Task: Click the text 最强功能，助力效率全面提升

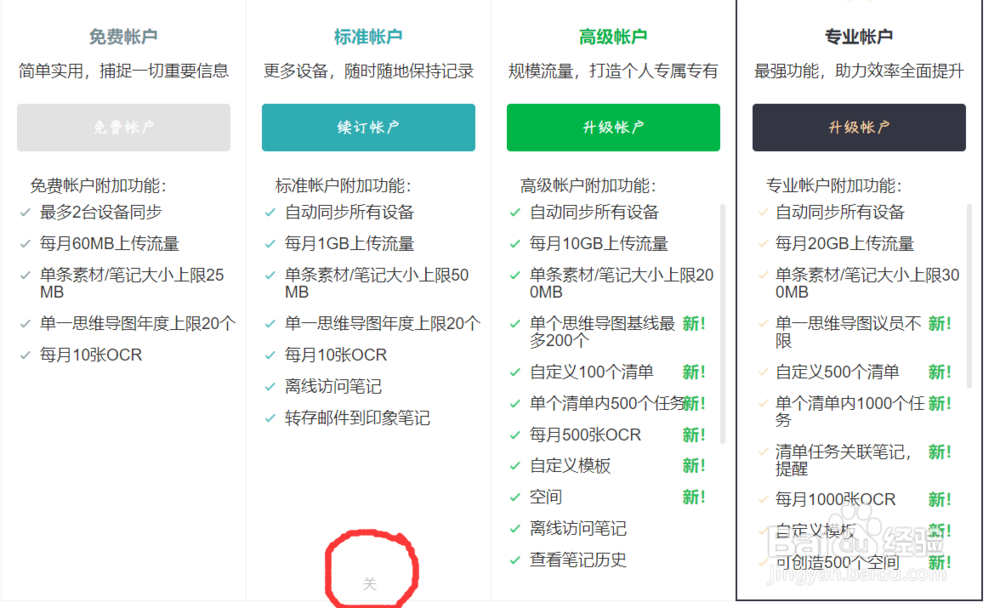Action: point(858,71)
